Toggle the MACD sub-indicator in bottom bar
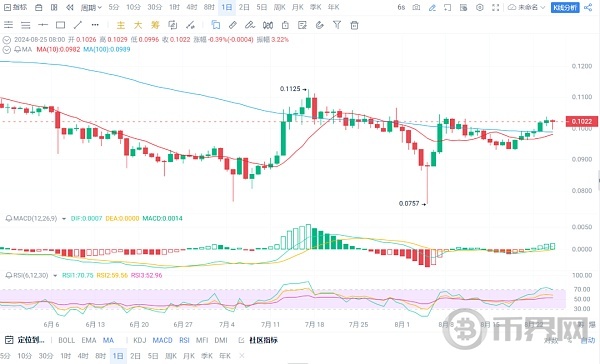Viewport: 600px width, 364px height. coord(163,340)
